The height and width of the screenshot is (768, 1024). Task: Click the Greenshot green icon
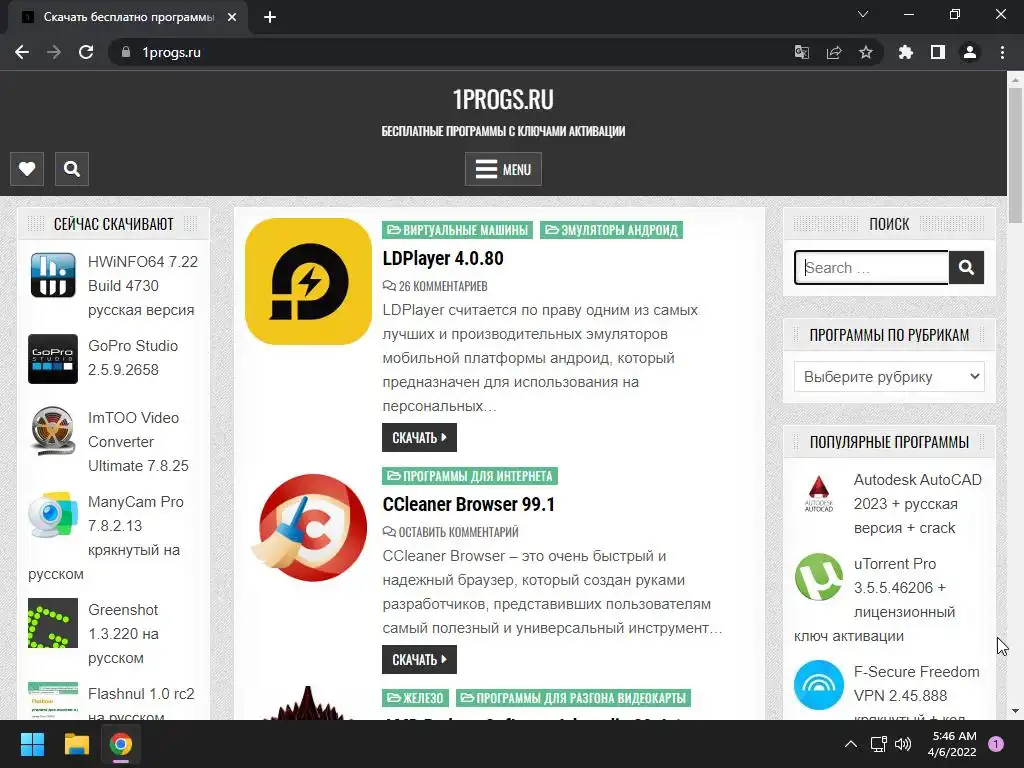(x=53, y=622)
